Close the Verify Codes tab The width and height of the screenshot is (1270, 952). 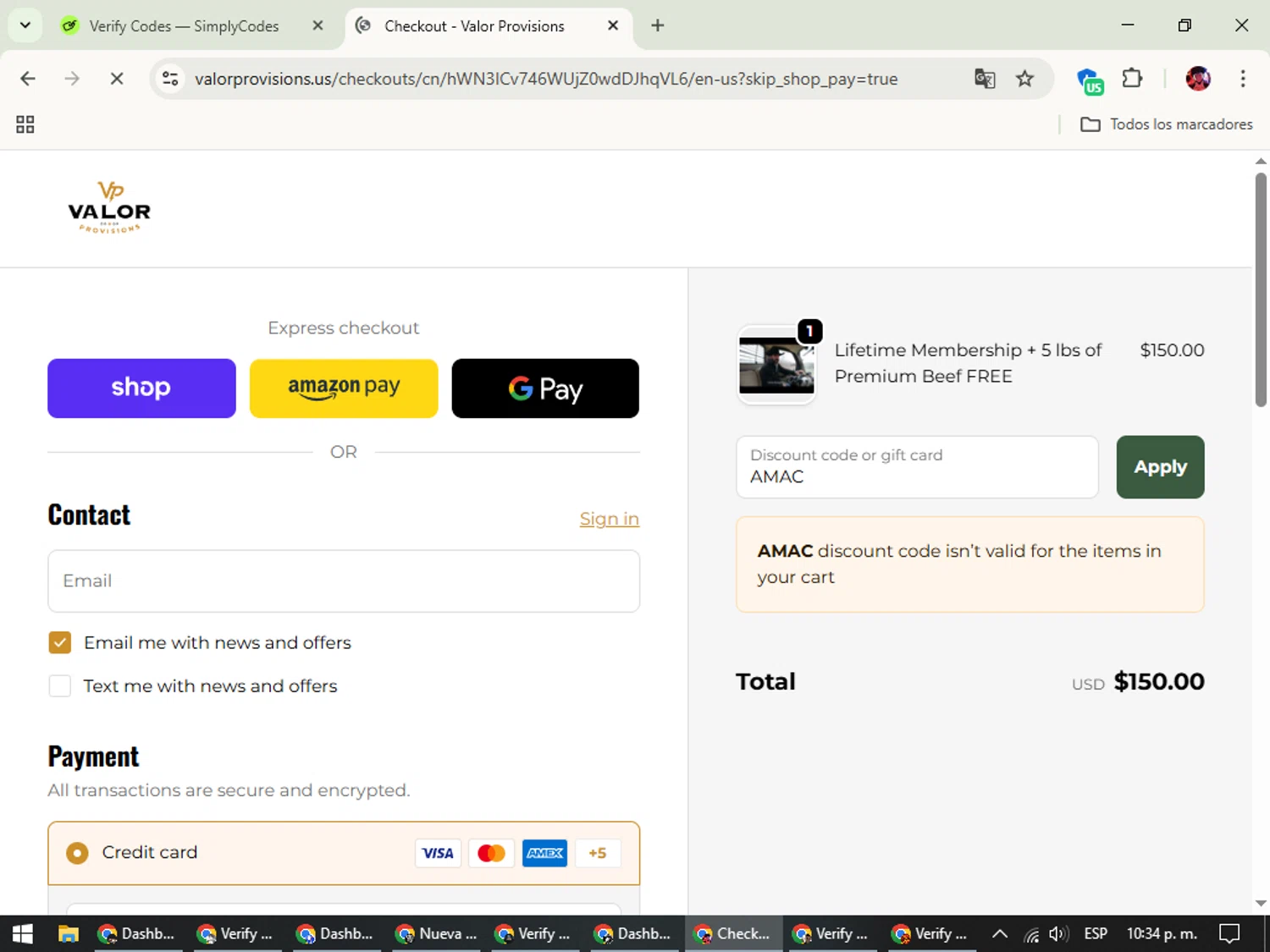(317, 25)
